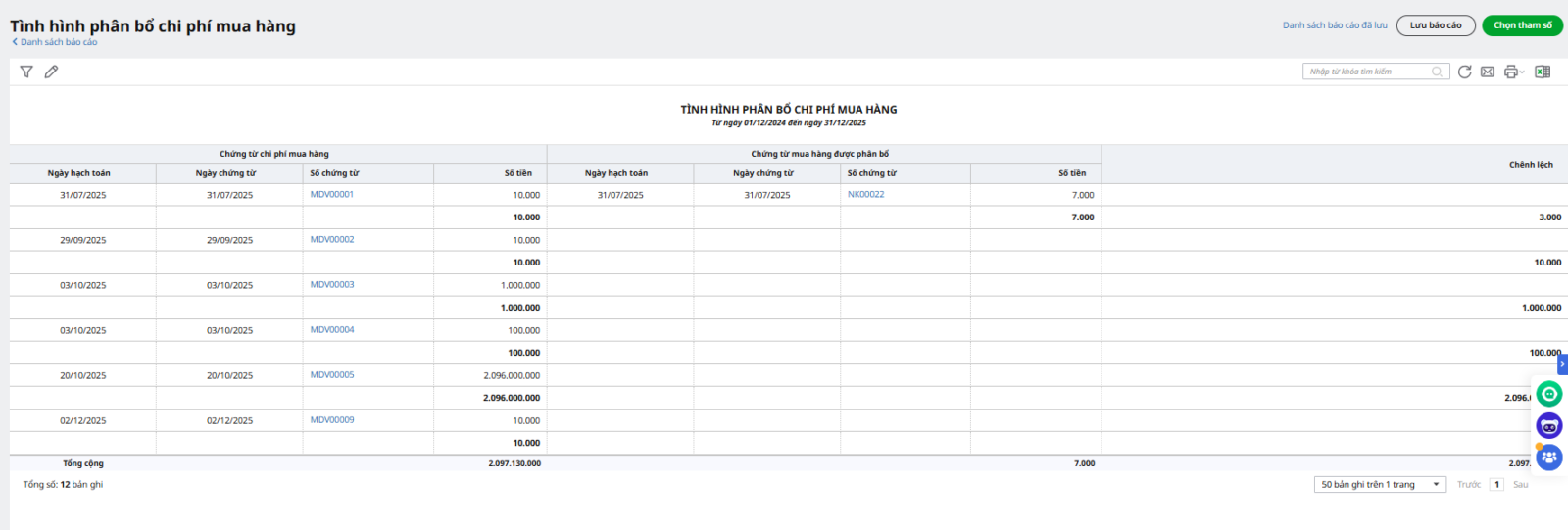Expand the print options dropdown arrow
This screenshot has width=1568, height=530.
[x=1522, y=72]
